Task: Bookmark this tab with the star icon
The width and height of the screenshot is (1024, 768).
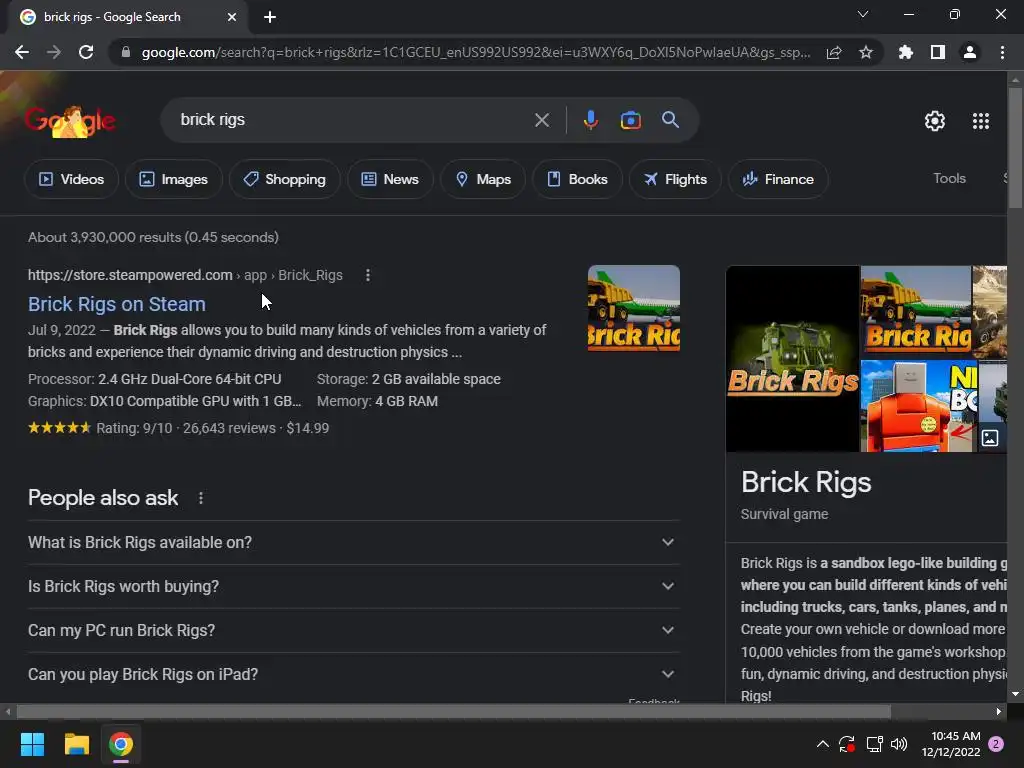Action: (866, 52)
